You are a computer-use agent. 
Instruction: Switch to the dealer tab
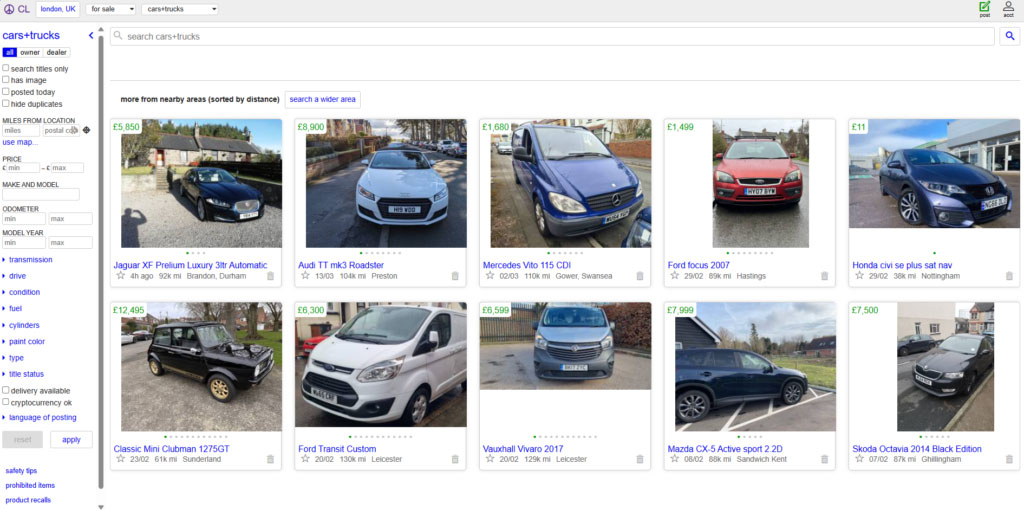[x=57, y=52]
